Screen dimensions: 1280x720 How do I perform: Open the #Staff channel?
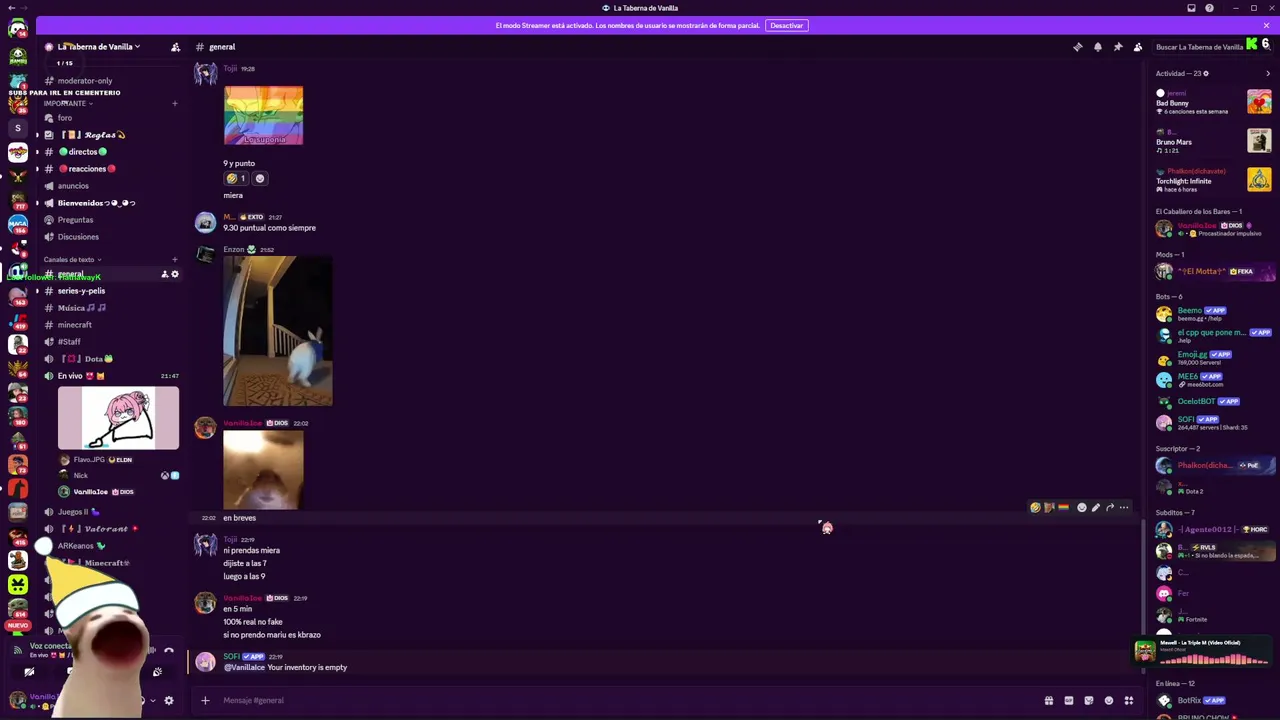(69, 342)
